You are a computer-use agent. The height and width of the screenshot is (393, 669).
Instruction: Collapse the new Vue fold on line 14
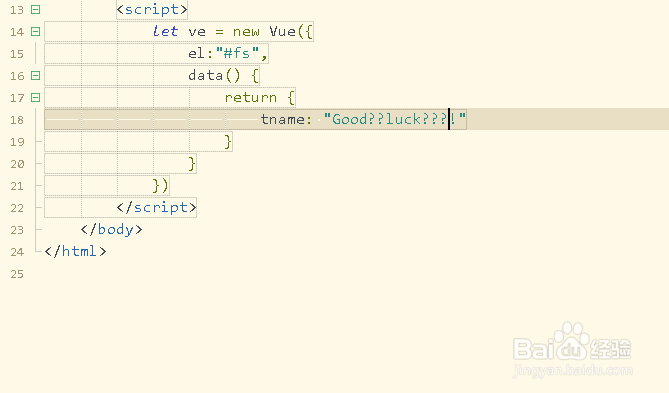tap(35, 32)
